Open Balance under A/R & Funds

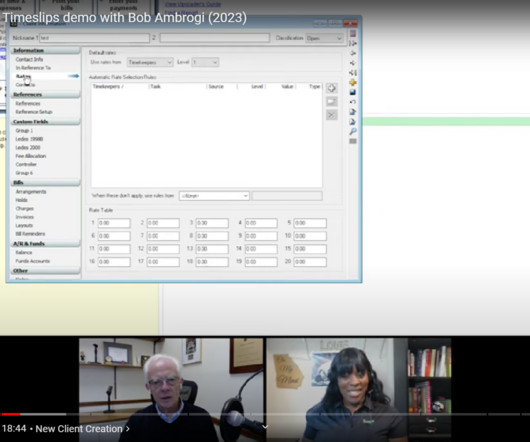[x=24, y=252]
